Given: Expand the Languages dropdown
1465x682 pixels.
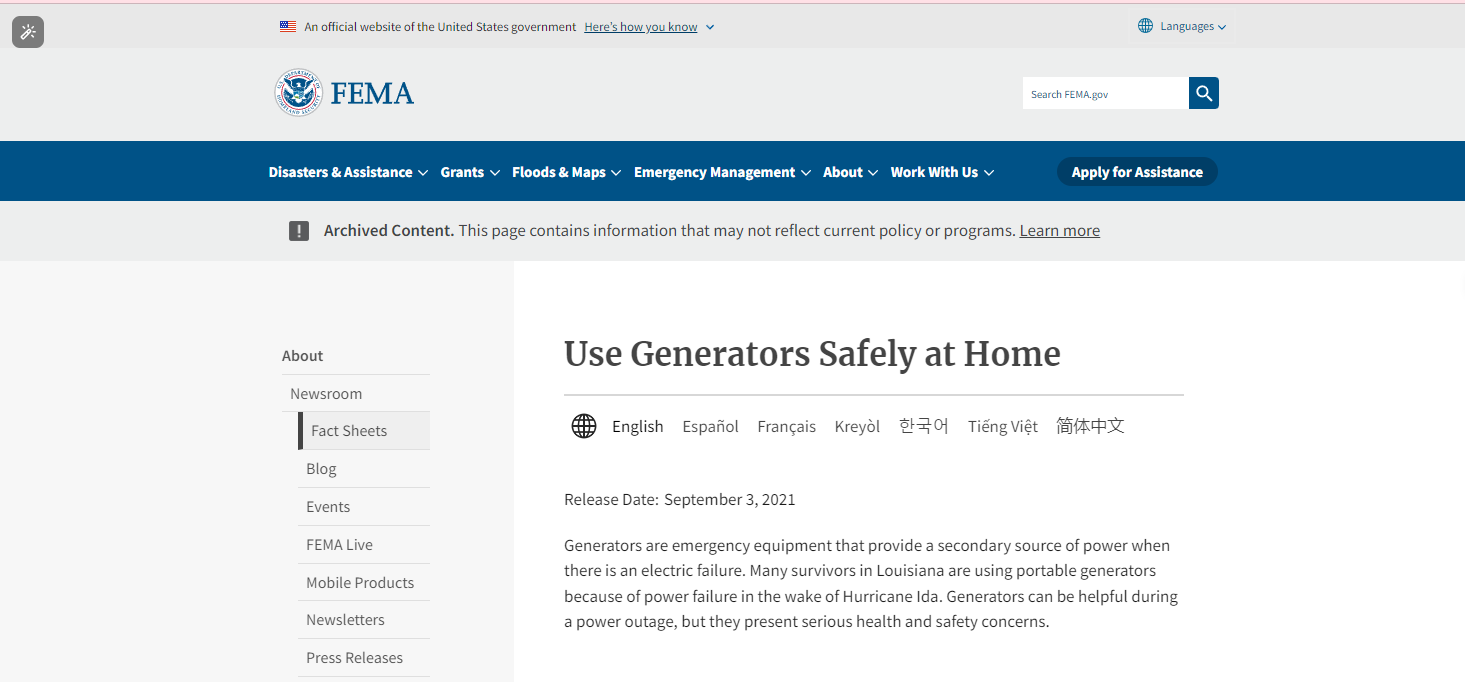Looking at the screenshot, I should point(1184,26).
